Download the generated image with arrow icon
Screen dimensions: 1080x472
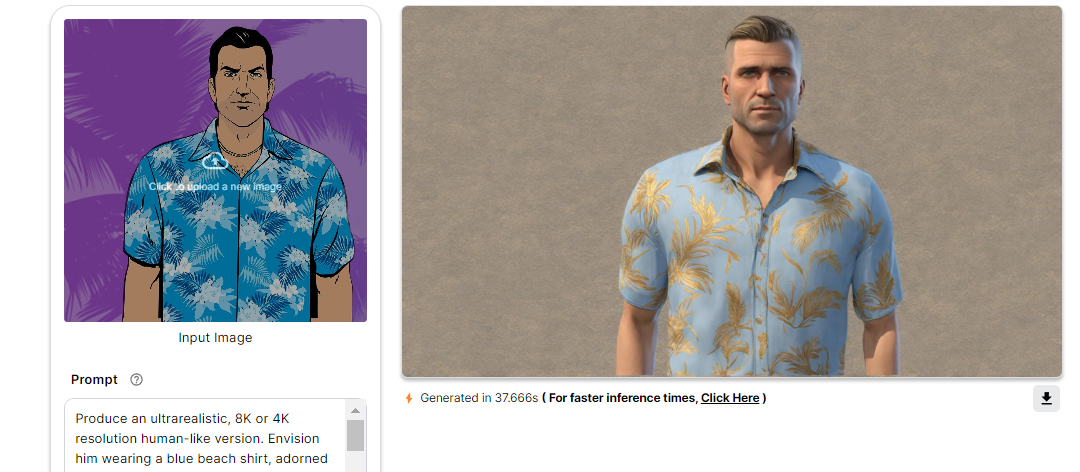click(x=1046, y=398)
